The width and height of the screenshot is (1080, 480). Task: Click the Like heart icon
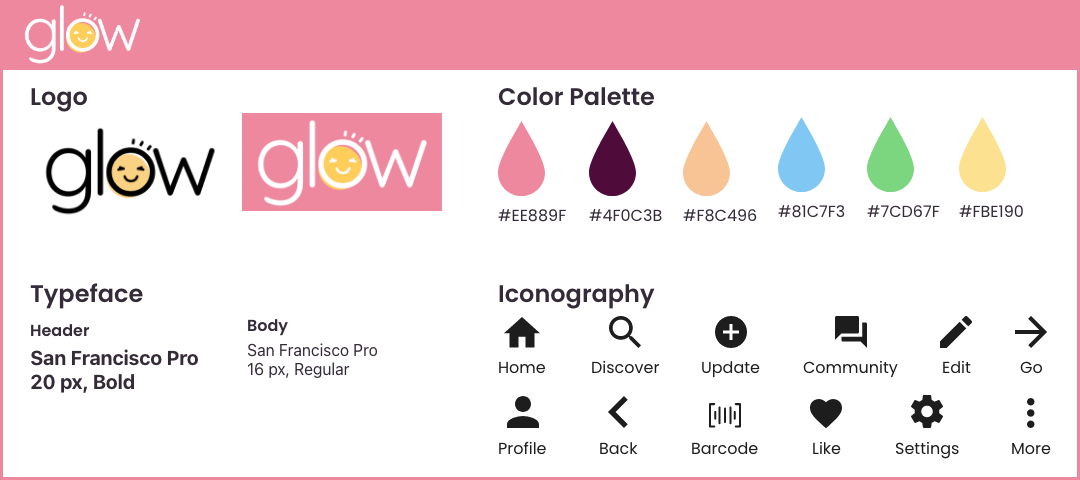coord(826,415)
